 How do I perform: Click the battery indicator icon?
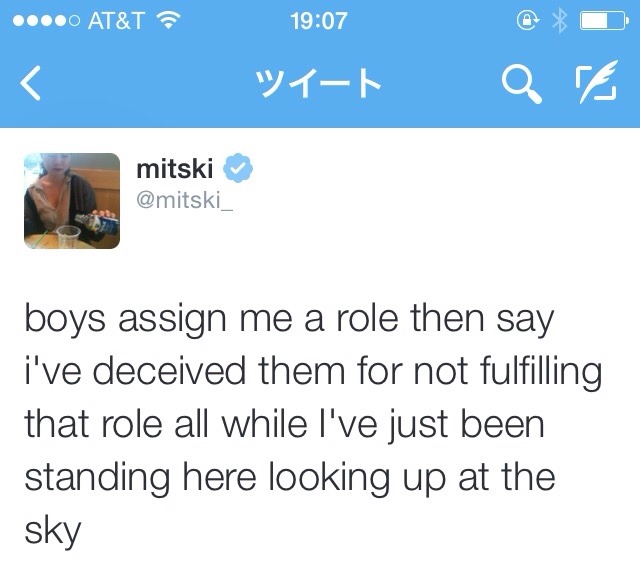pyautogui.click(x=604, y=21)
